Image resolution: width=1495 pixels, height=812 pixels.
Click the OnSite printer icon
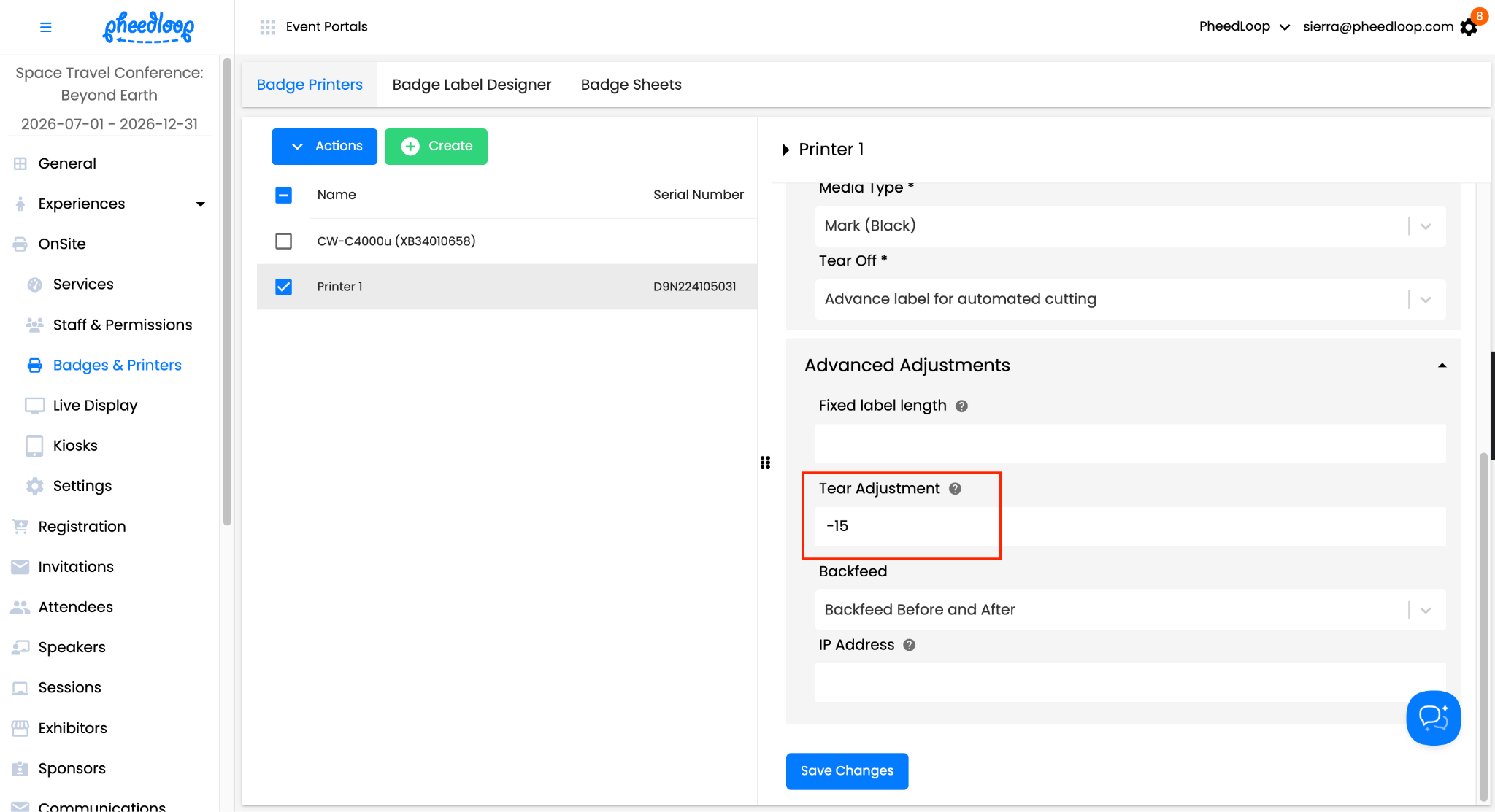[20, 244]
